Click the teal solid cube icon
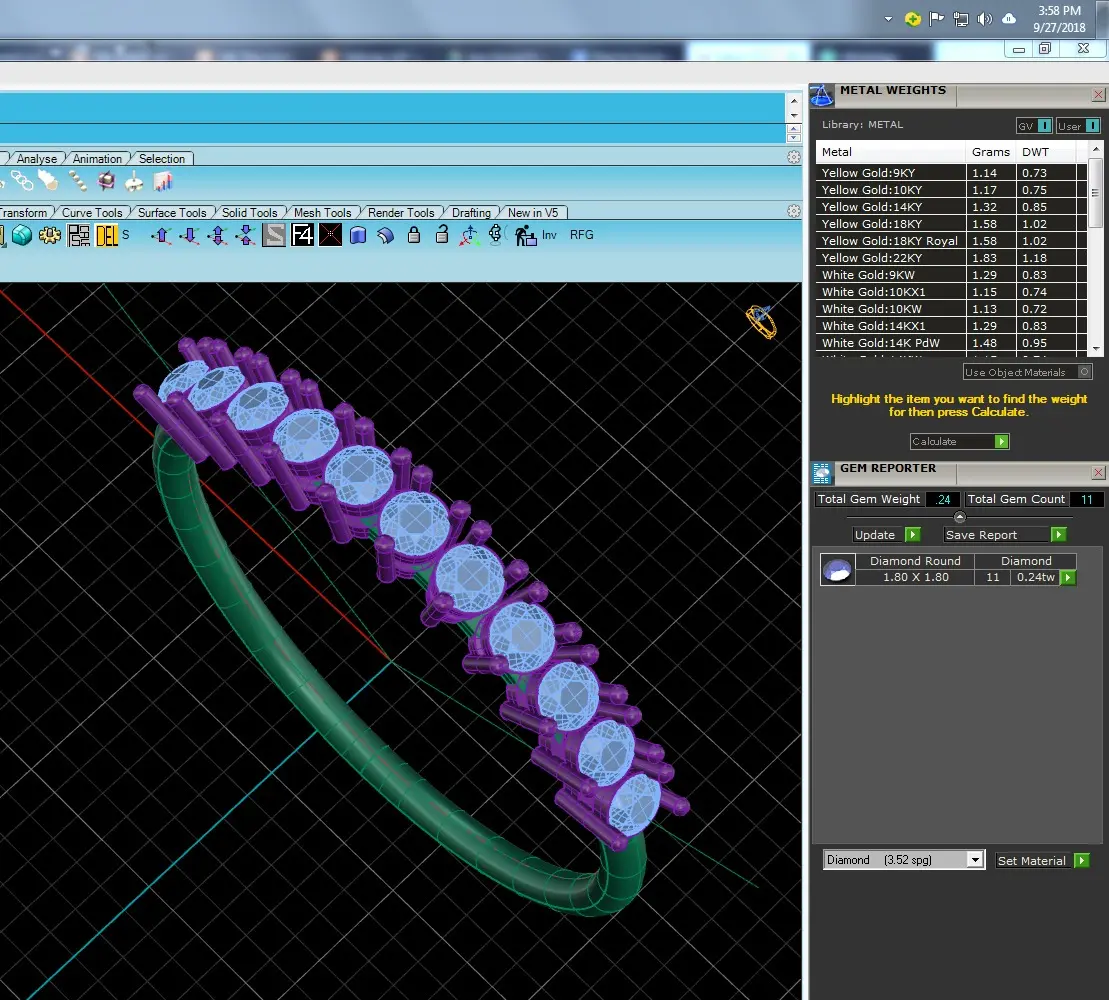1109x1000 pixels. click(x=22, y=235)
